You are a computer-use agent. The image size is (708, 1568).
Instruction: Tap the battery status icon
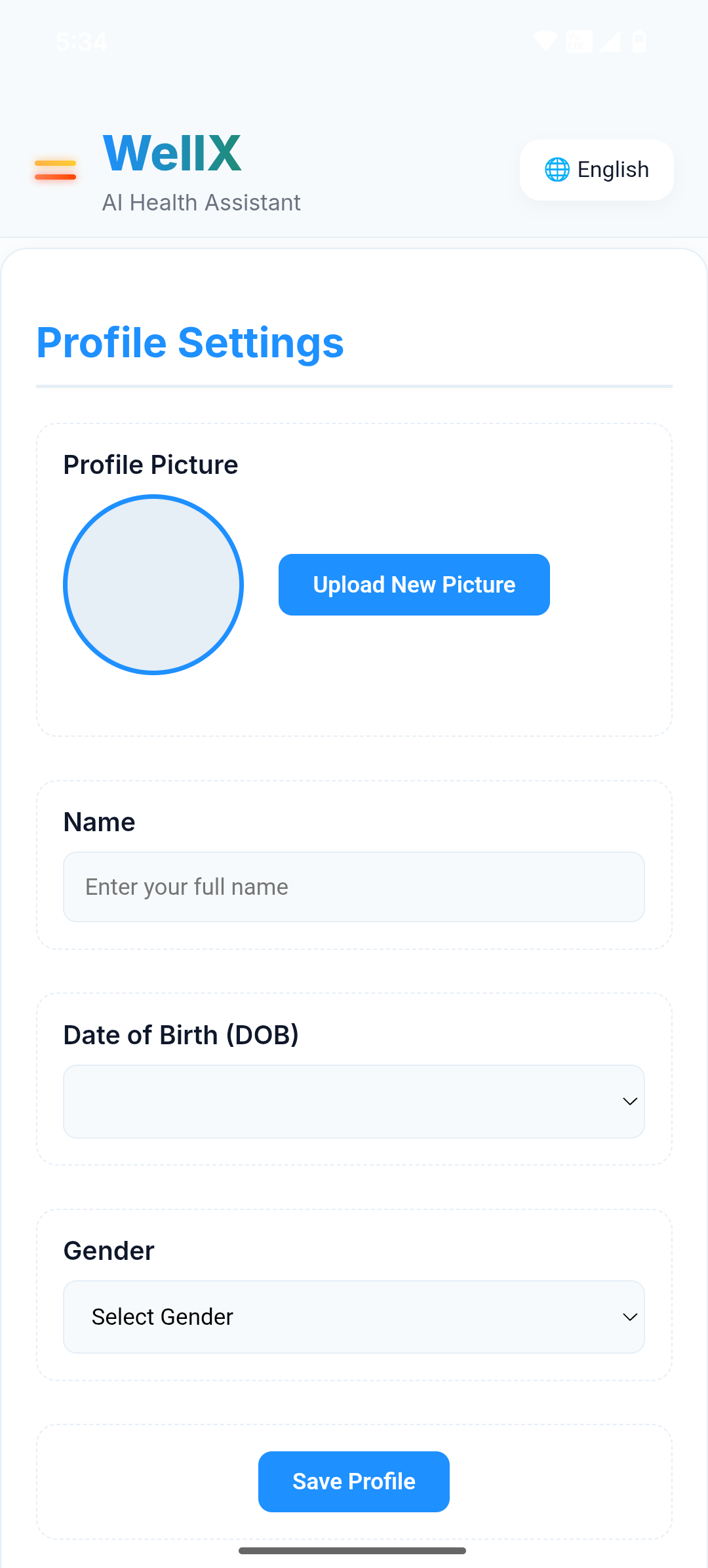639,41
